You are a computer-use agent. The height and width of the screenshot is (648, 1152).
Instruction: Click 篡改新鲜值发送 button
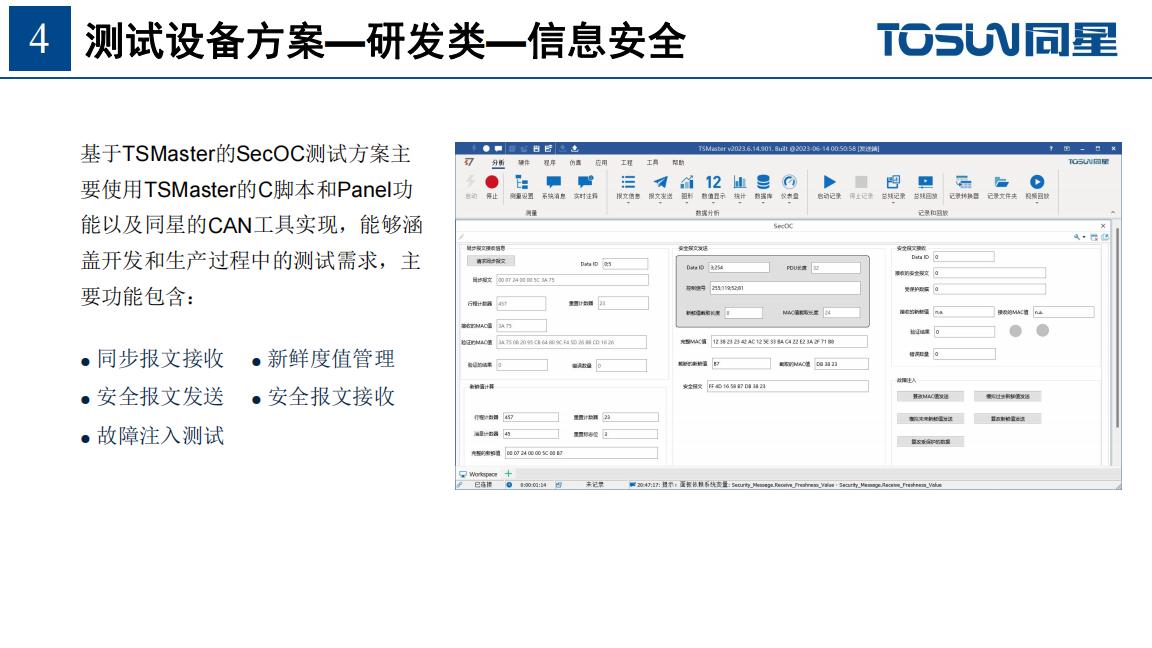pyautogui.click(x=1007, y=419)
